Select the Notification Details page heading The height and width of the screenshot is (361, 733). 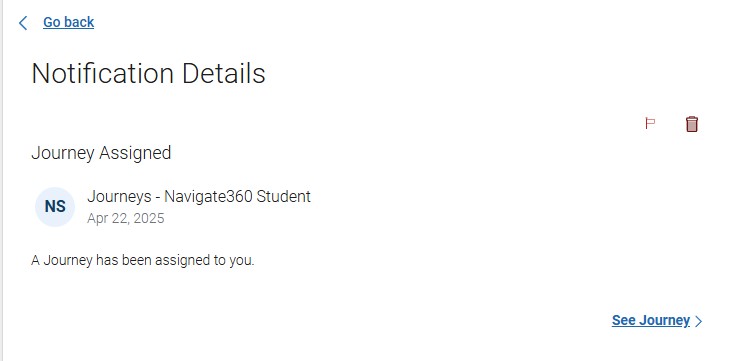point(148,73)
